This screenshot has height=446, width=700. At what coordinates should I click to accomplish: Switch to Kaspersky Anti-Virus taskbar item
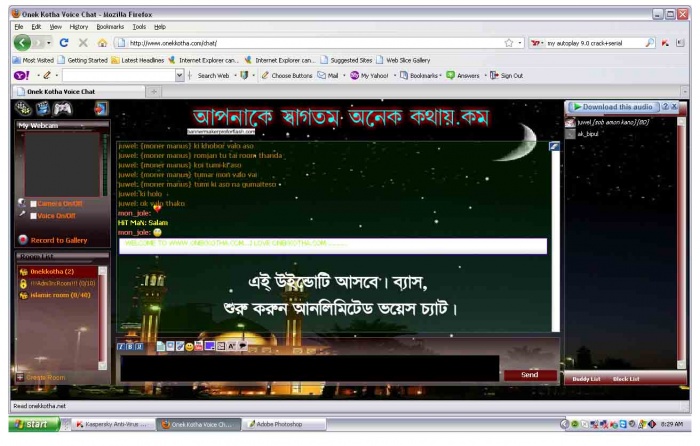[113, 424]
